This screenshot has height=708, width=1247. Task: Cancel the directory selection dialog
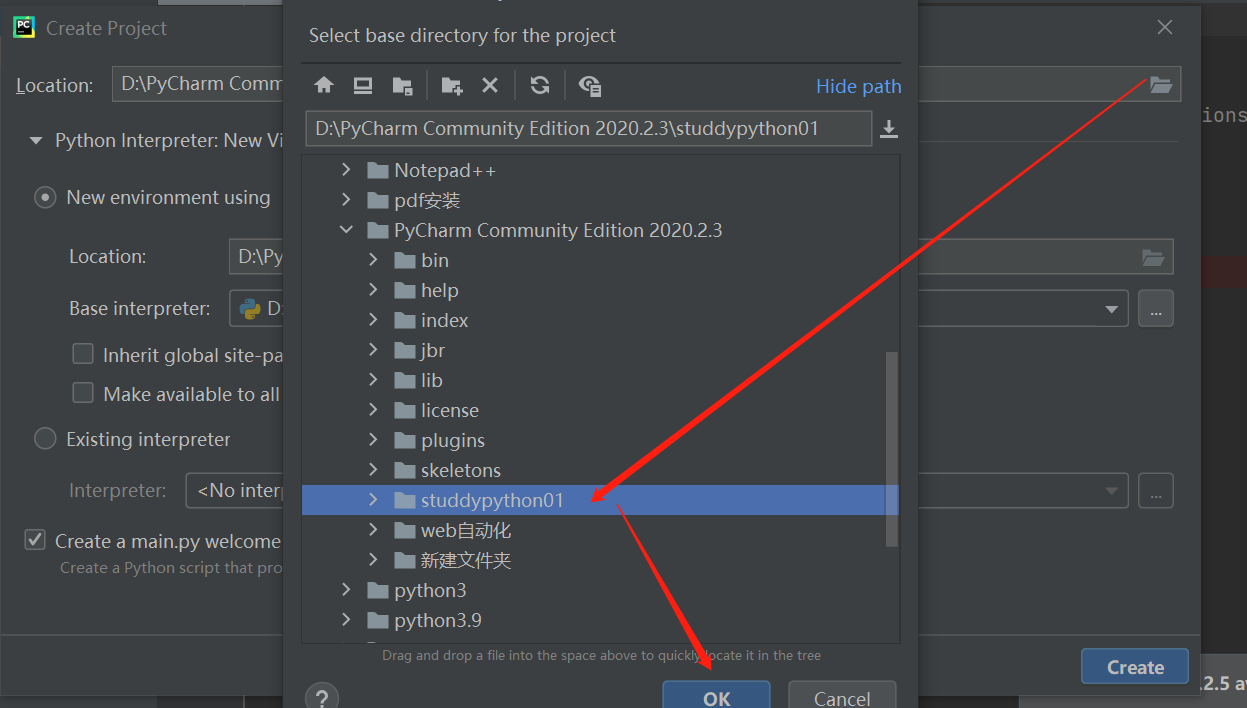click(x=842, y=697)
